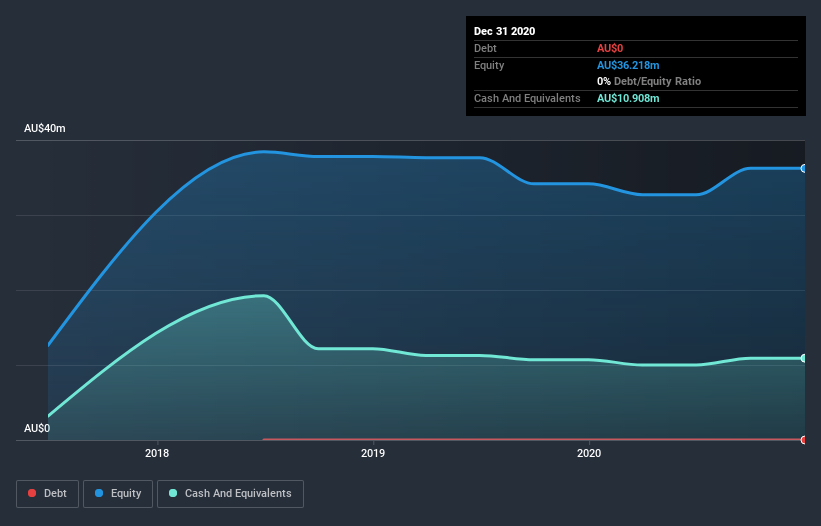821x526 pixels.
Task: Click the Debt endpoint marker on the red line
Action: (804, 440)
